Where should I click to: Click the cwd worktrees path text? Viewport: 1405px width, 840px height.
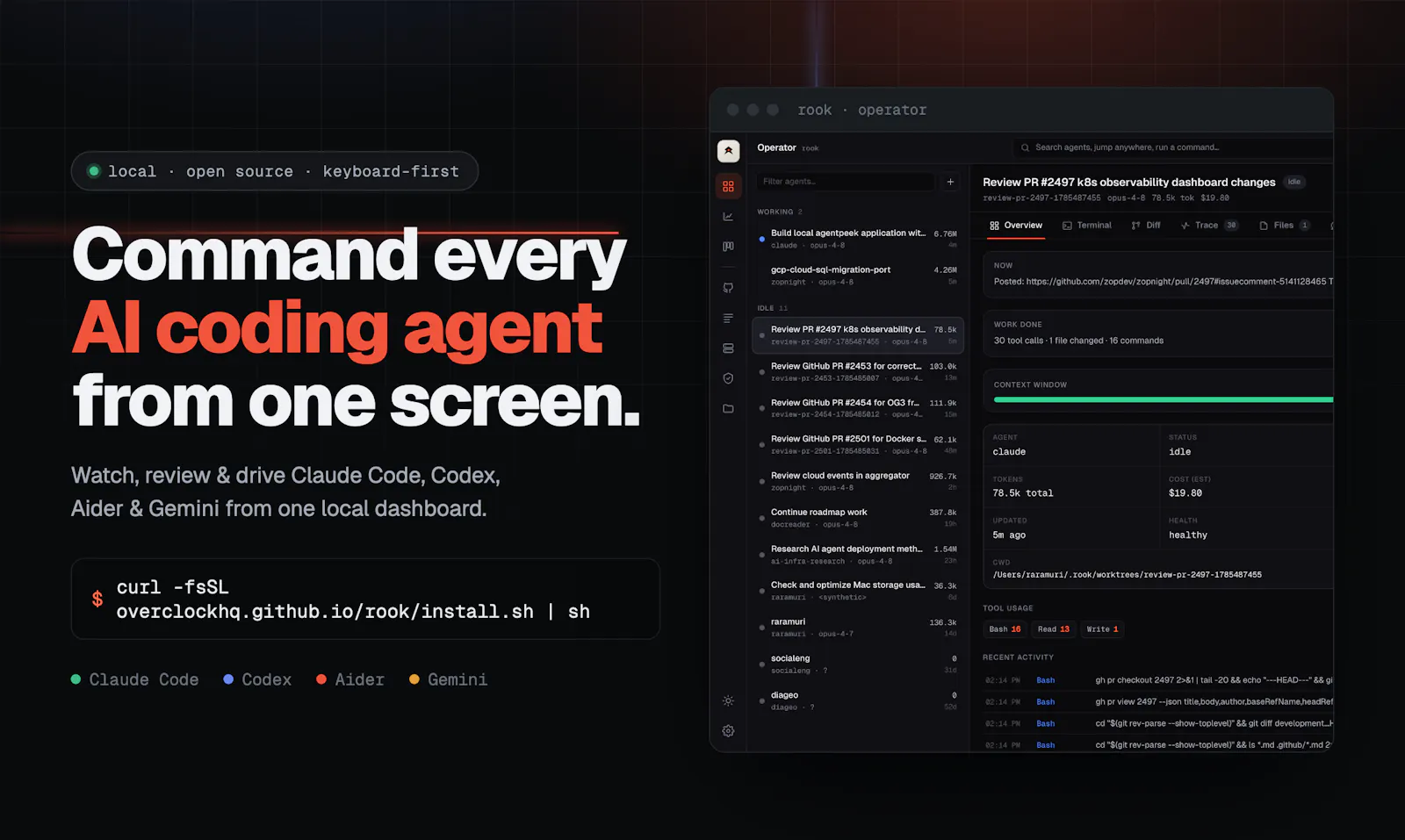click(x=1127, y=575)
